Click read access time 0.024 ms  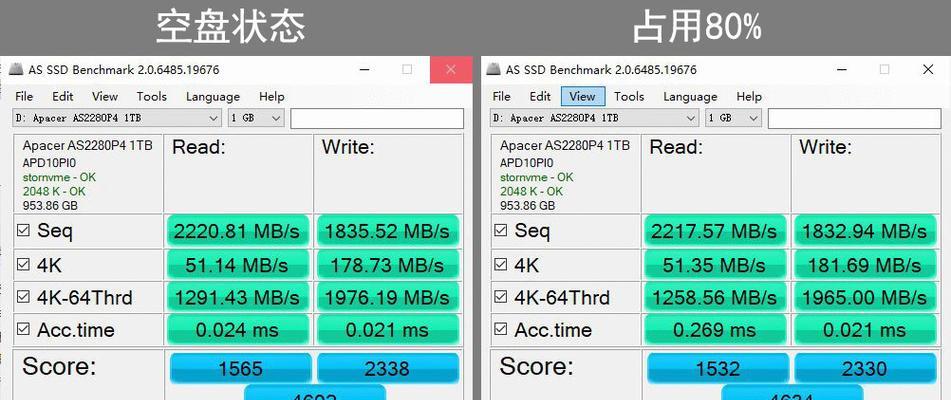click(237, 330)
